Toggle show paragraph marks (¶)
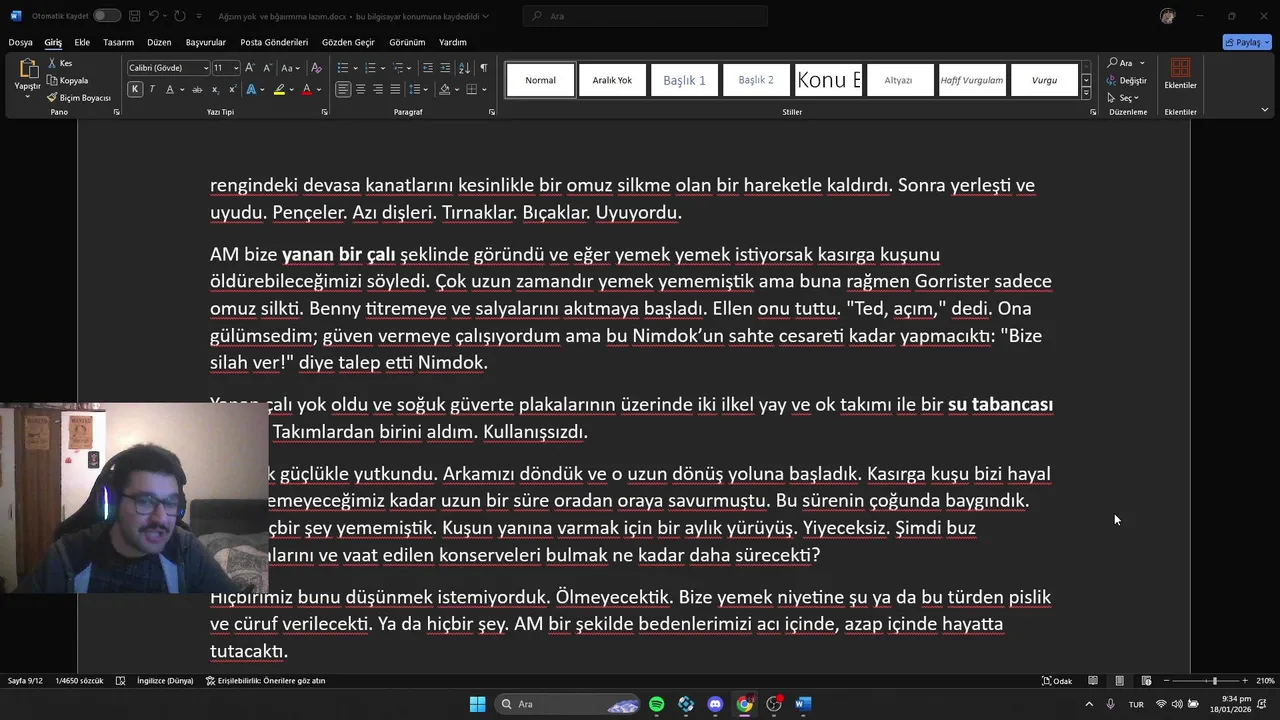Image resolution: width=1280 pixels, height=720 pixels. point(484,68)
